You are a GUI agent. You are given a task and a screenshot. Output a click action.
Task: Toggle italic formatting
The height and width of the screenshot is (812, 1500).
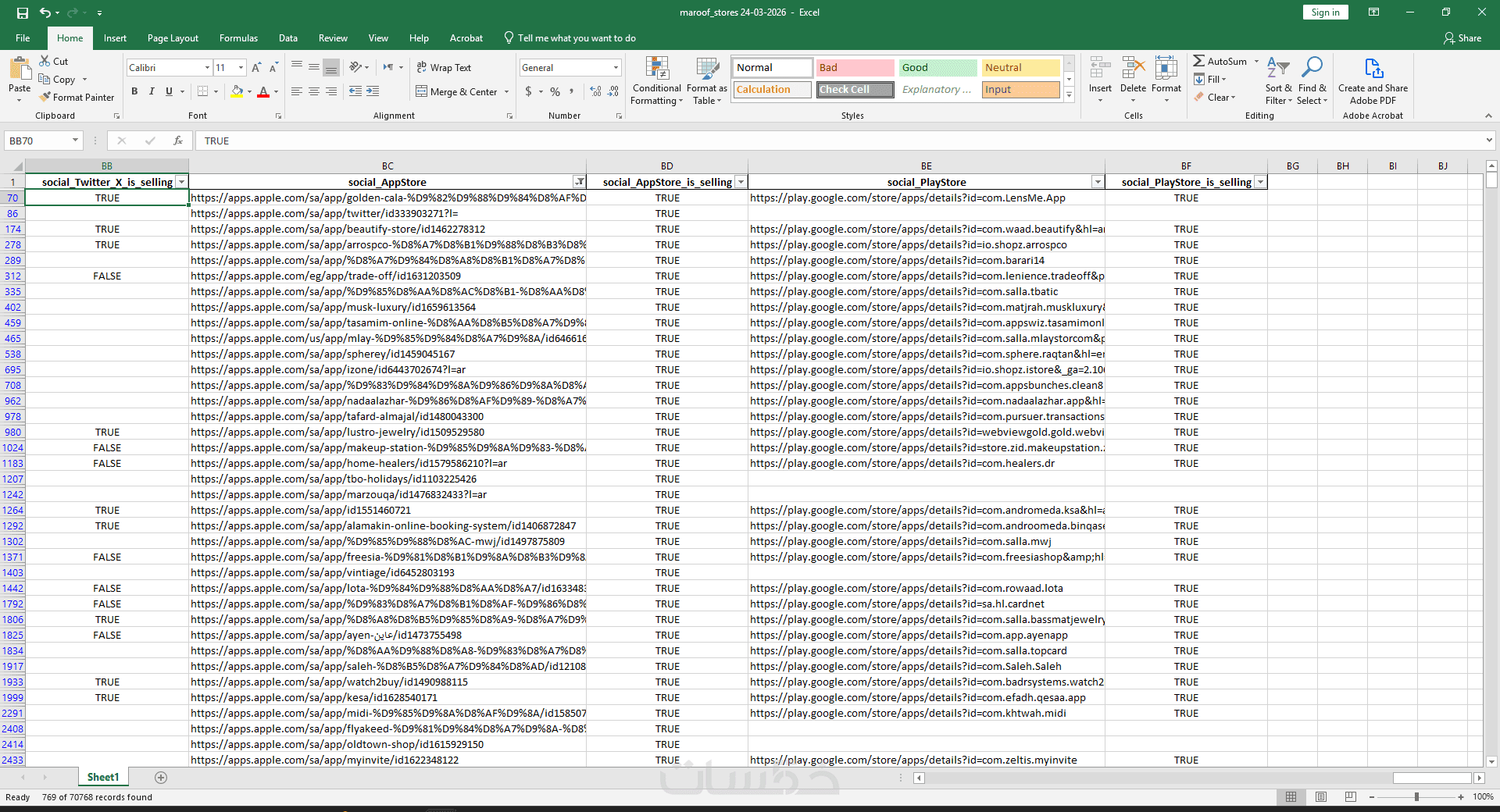pos(152,91)
